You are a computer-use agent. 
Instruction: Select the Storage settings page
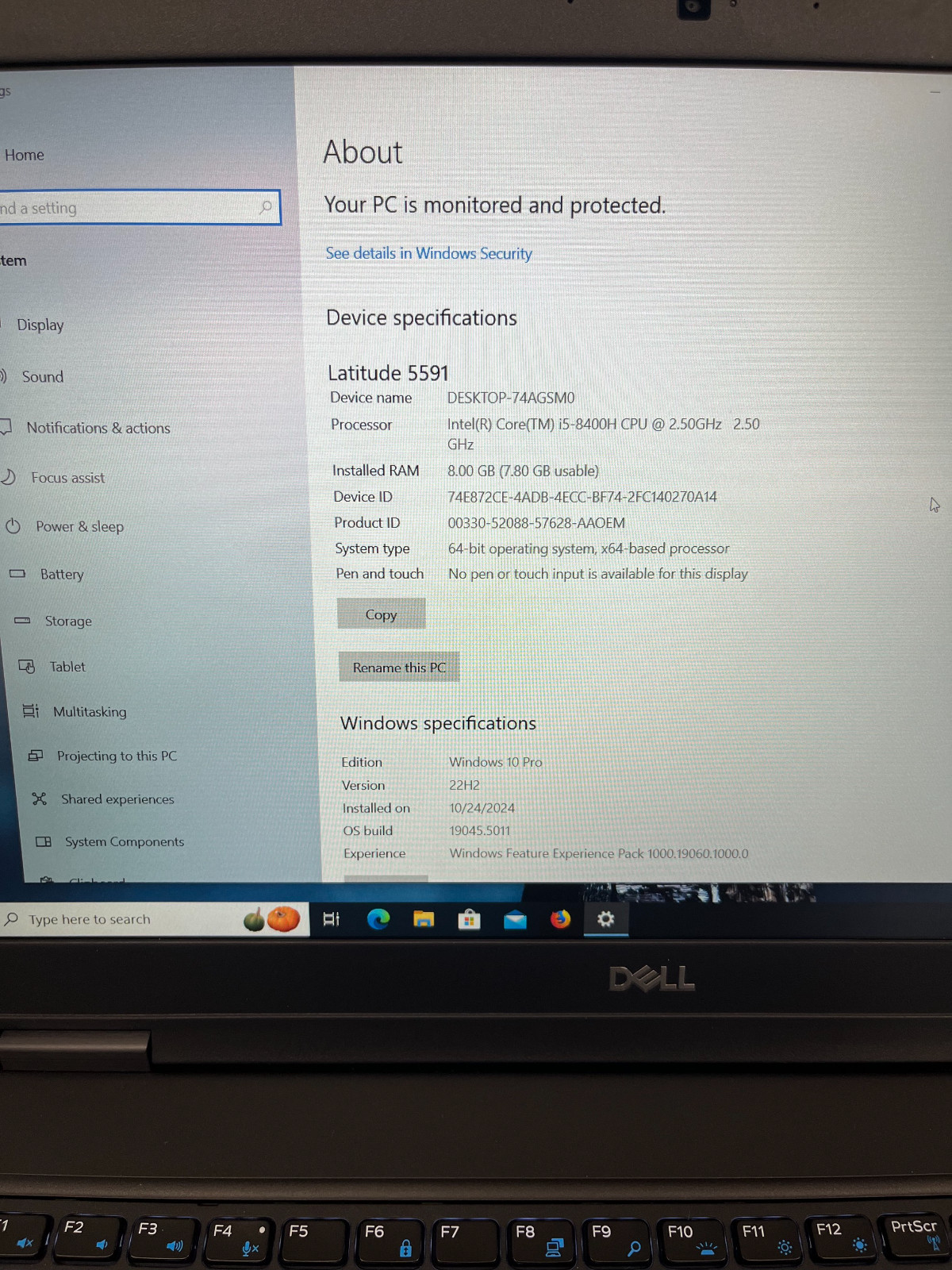tap(68, 621)
